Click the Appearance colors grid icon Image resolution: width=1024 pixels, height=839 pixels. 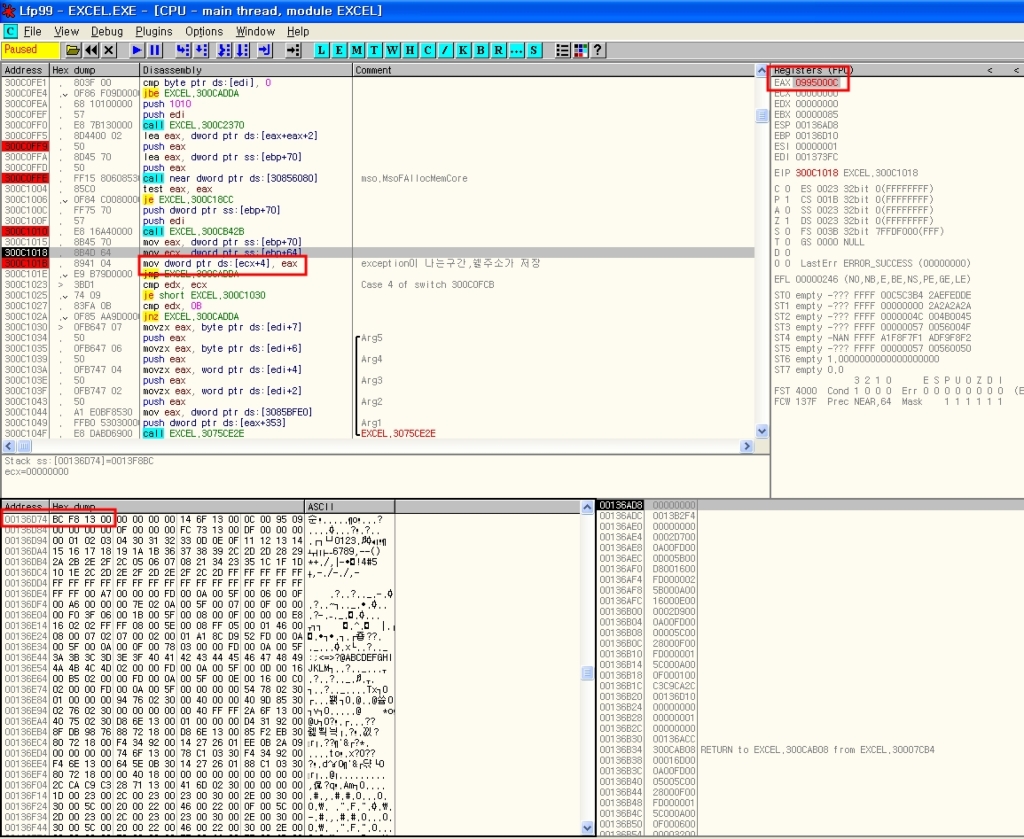coord(580,50)
